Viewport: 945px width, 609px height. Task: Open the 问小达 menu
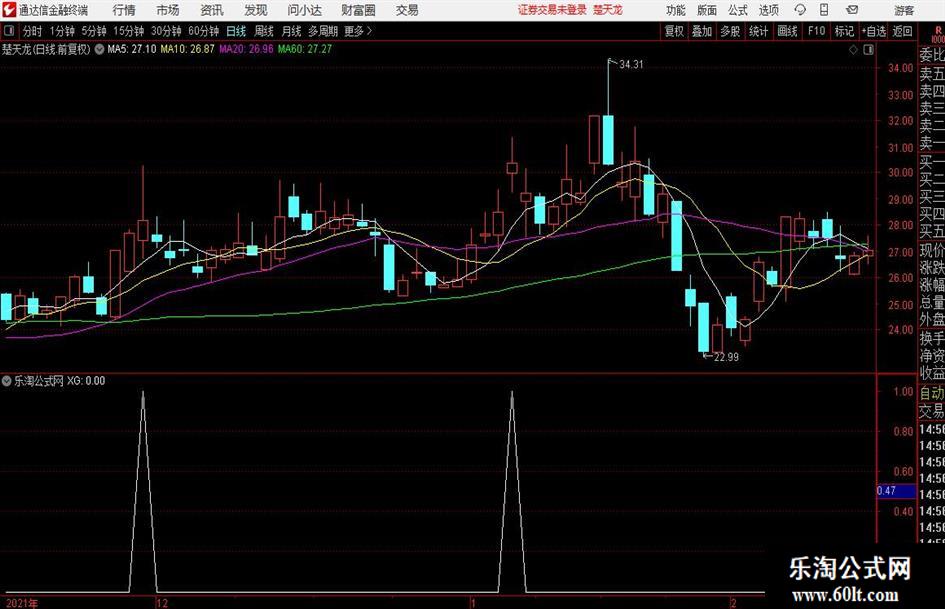(304, 10)
